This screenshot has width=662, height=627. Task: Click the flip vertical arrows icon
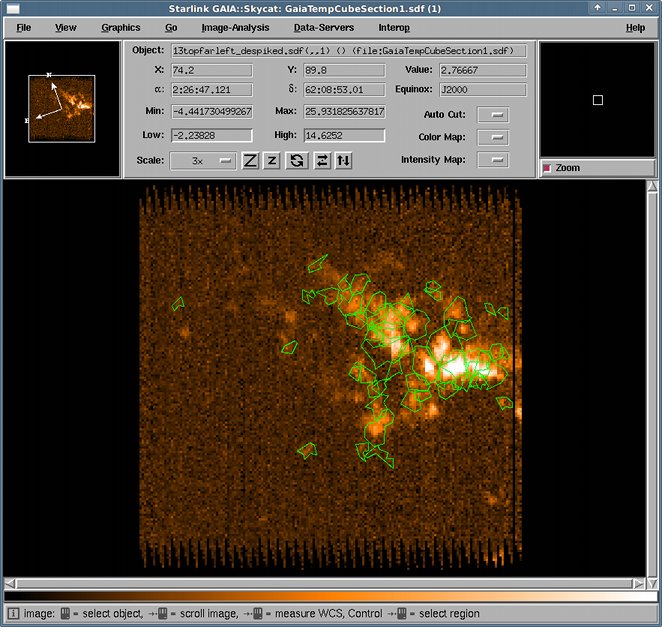tap(344, 160)
